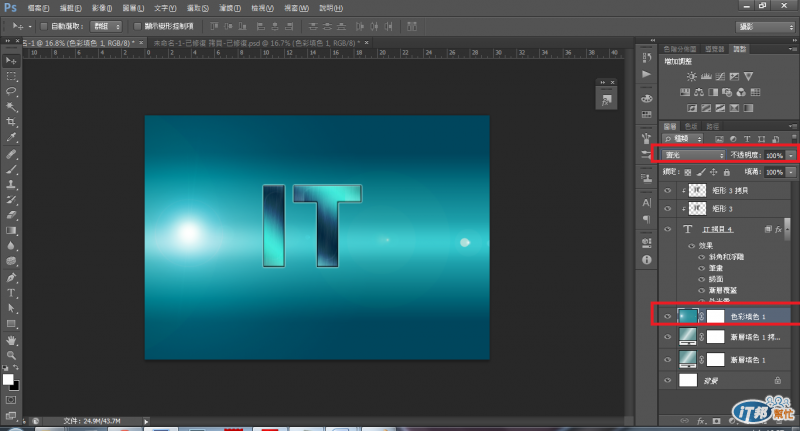Activate the Zoom tool magnifier

11,354
